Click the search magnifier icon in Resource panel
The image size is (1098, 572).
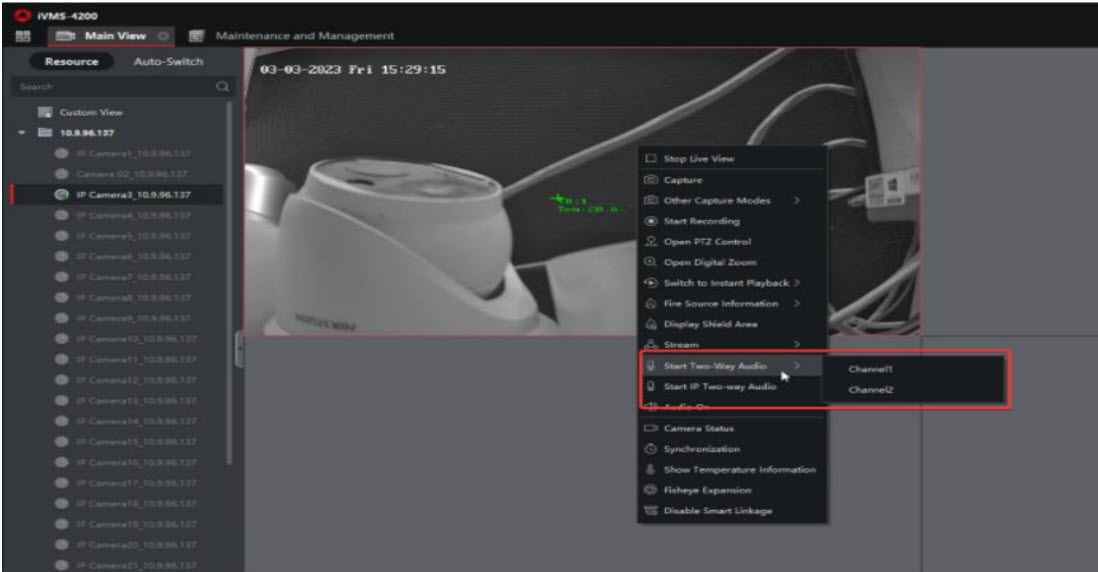[222, 87]
